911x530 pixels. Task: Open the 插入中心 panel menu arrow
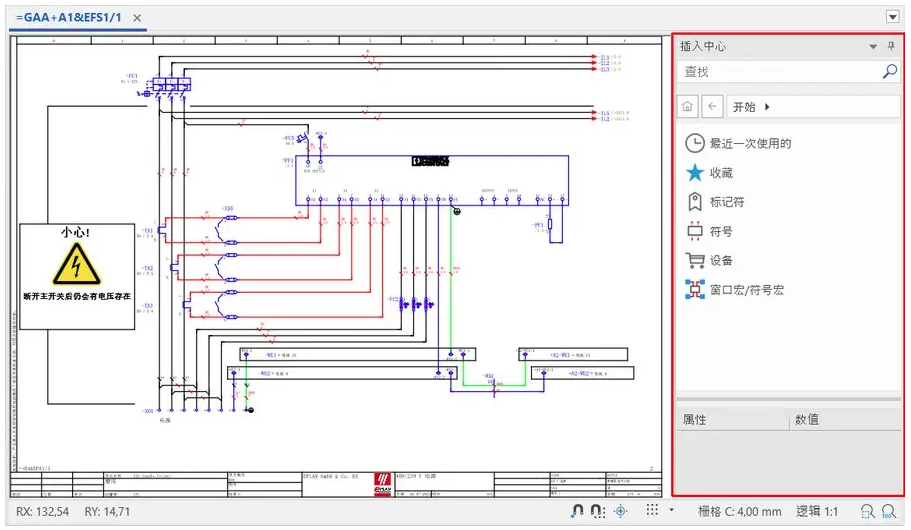pyautogui.click(x=873, y=46)
